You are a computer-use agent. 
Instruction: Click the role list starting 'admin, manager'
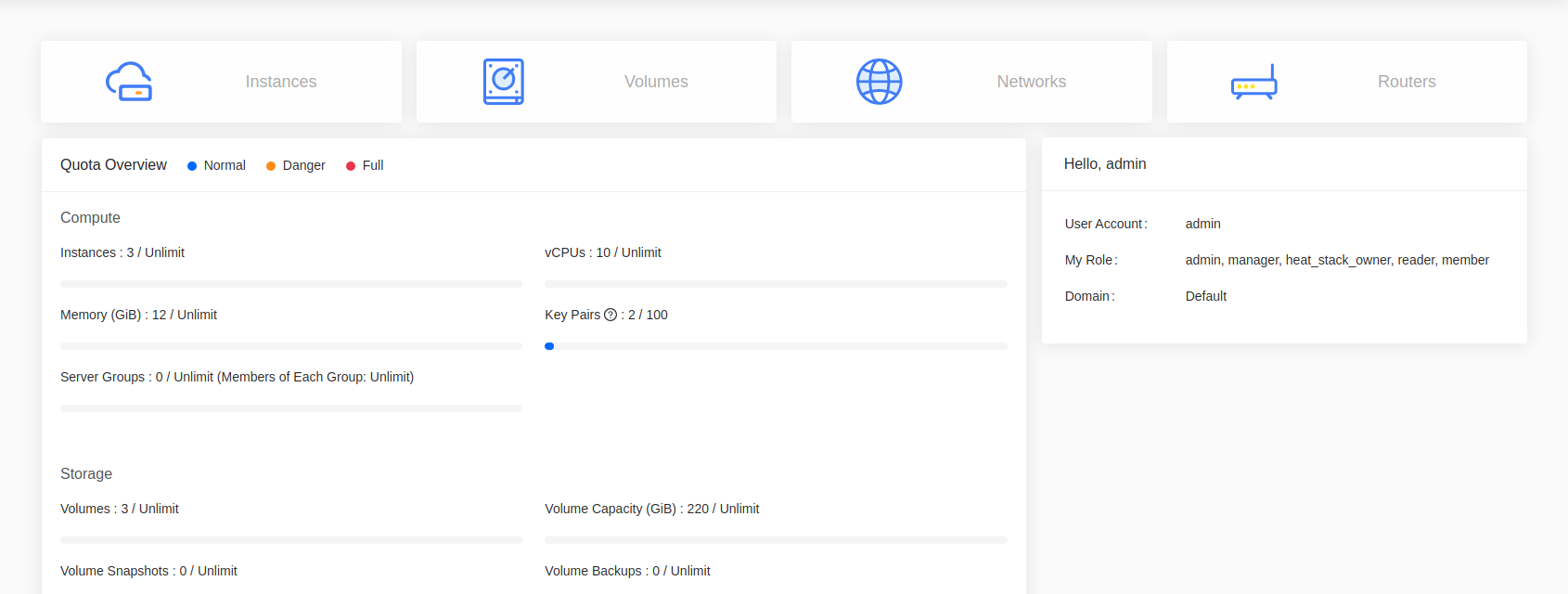tap(1337, 260)
